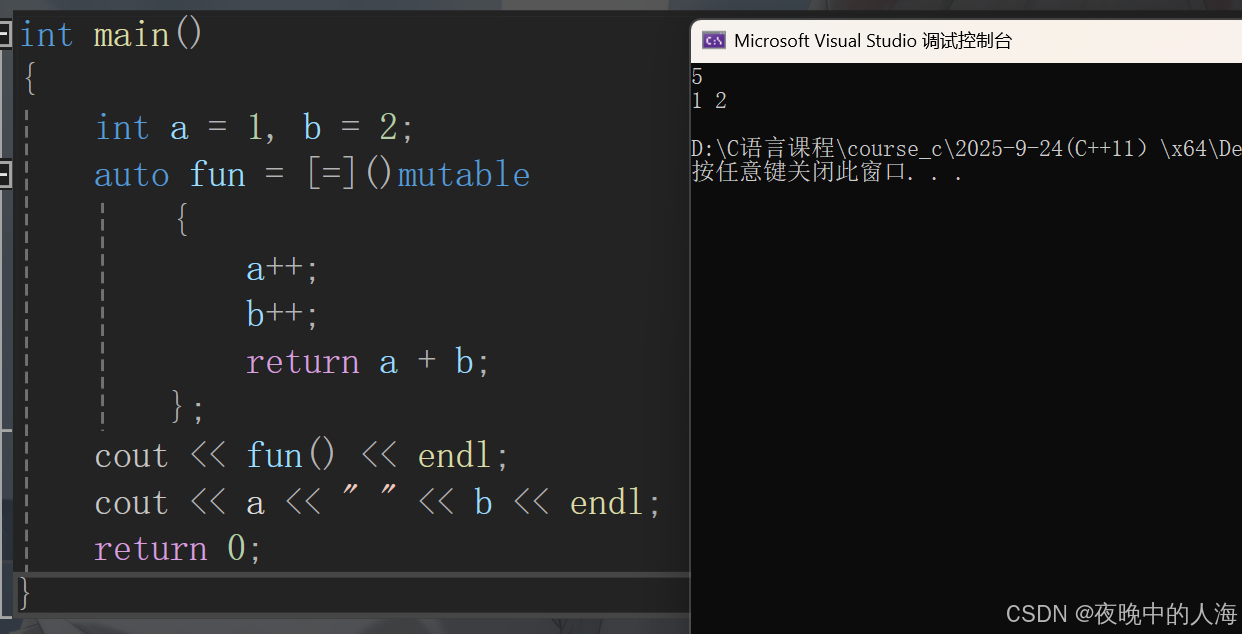Viewport: 1242px width, 634px height.
Task: Click the "auto" keyword
Action: (132, 175)
